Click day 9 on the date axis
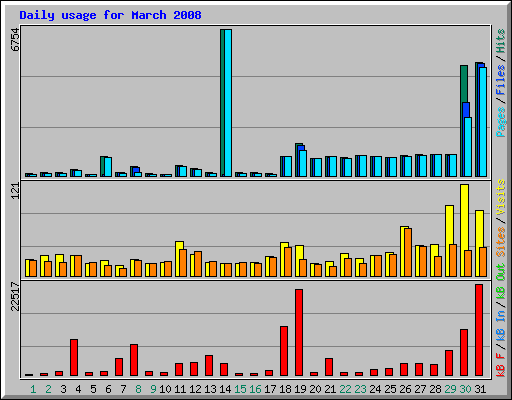 coord(153,389)
